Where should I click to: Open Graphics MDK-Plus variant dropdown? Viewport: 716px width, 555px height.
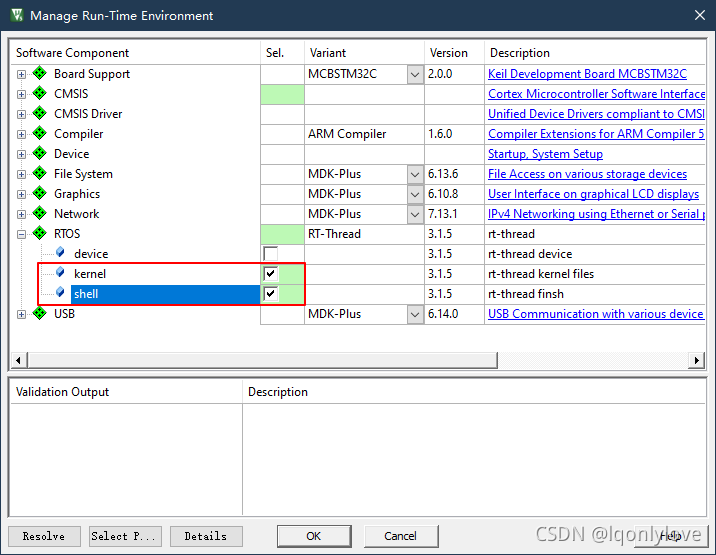pyautogui.click(x=415, y=194)
